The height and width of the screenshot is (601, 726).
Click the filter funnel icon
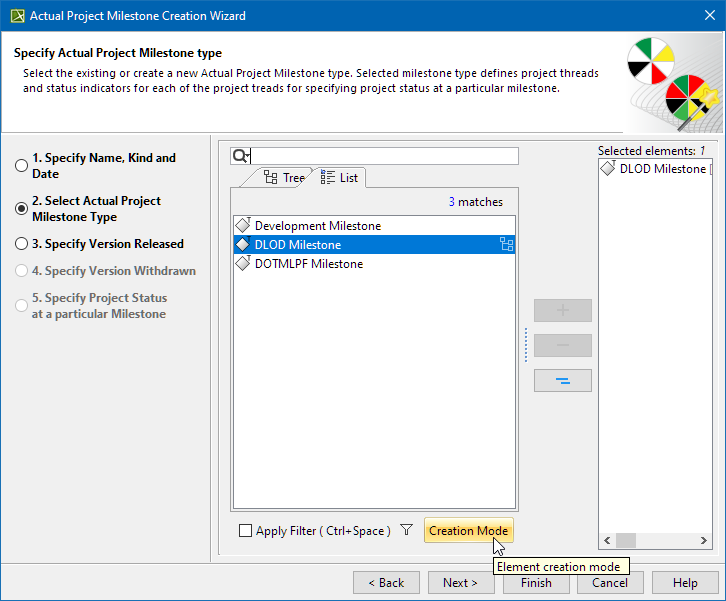click(407, 530)
